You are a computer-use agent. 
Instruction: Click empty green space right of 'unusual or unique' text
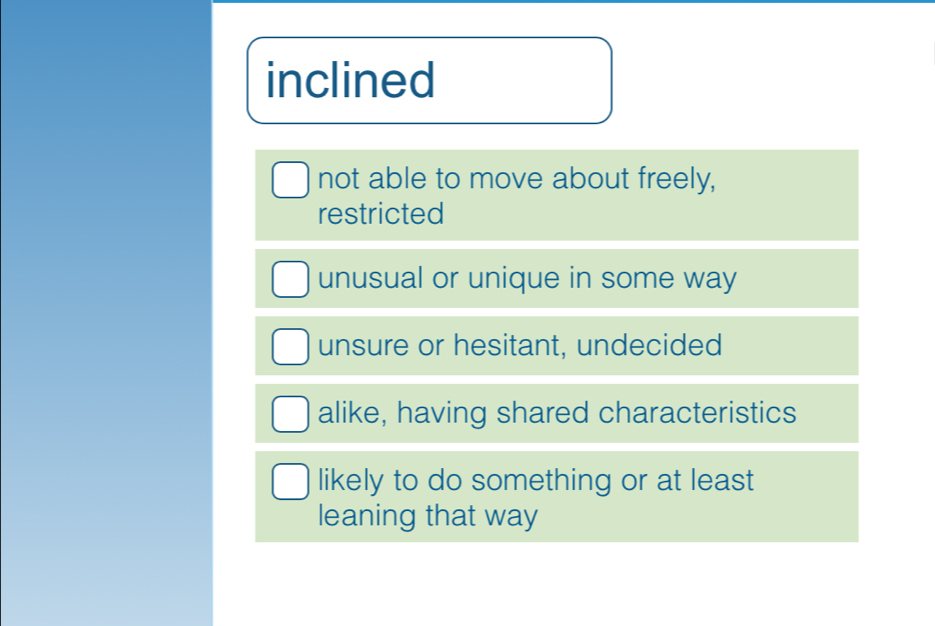[800, 279]
